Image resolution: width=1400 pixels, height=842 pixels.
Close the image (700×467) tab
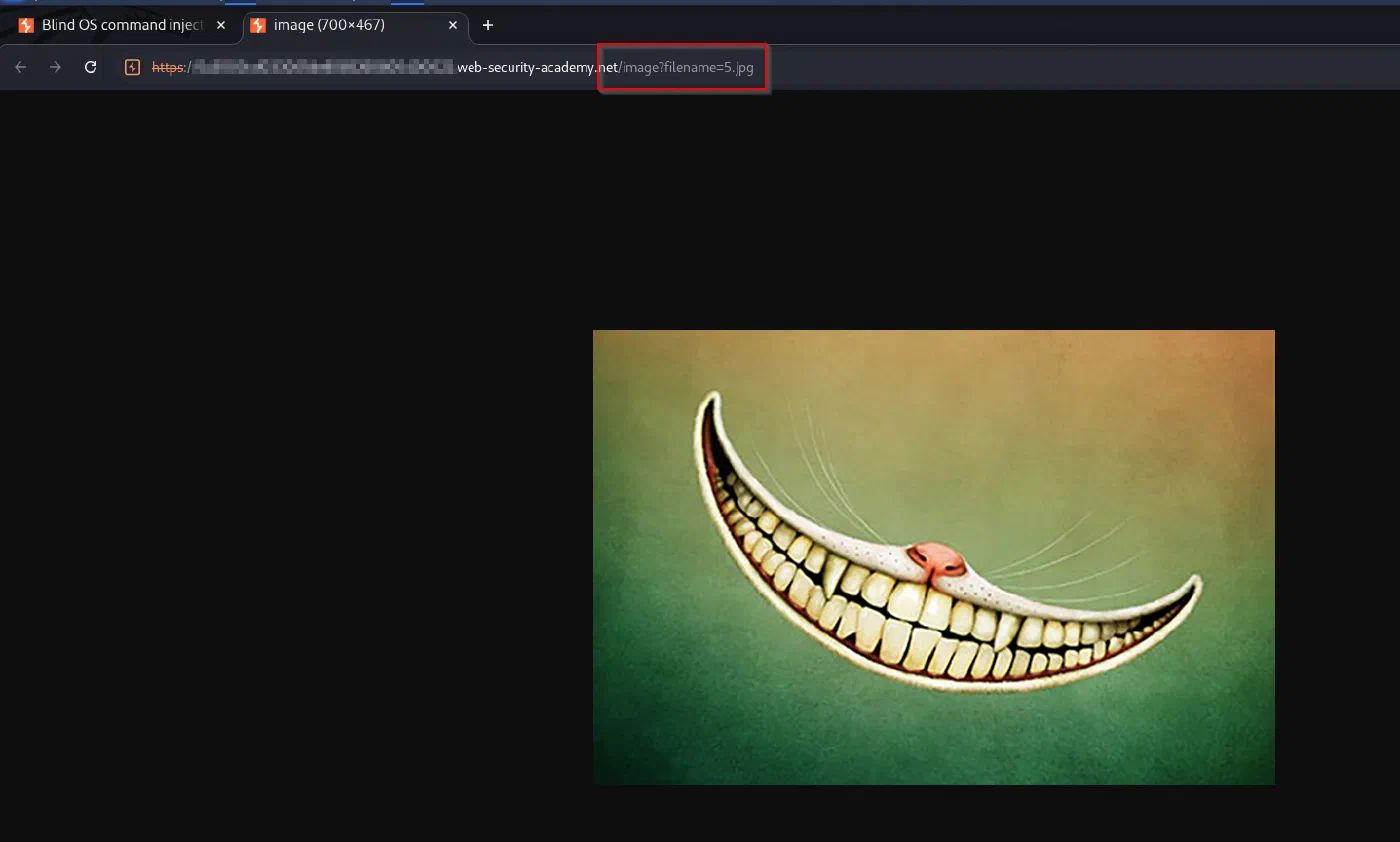click(453, 25)
